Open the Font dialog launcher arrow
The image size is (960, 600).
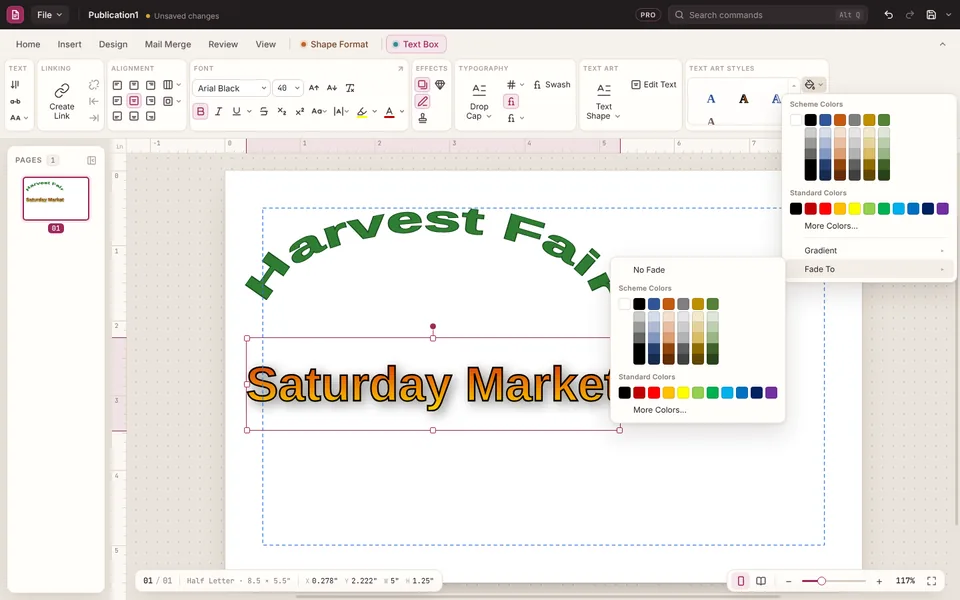400,69
